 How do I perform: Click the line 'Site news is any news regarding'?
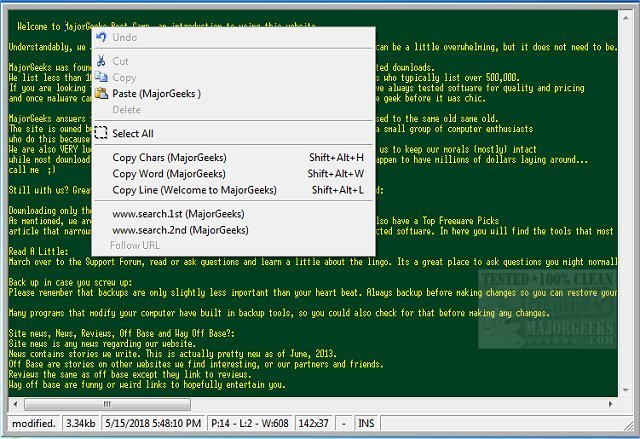(x=102, y=344)
